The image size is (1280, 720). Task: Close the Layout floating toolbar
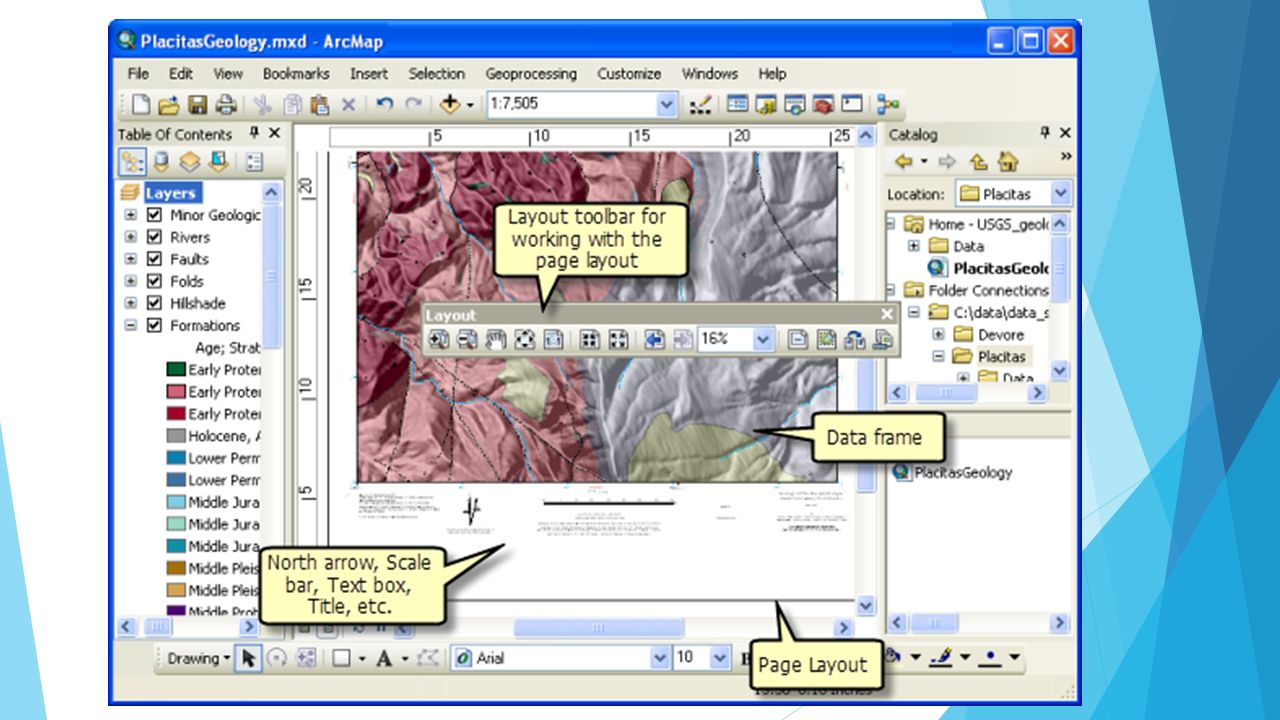pyautogui.click(x=887, y=315)
